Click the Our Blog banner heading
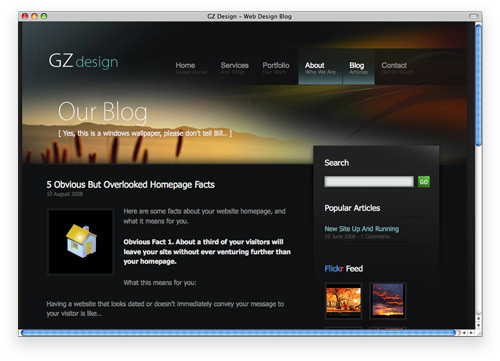The image size is (500, 361). coord(103,112)
